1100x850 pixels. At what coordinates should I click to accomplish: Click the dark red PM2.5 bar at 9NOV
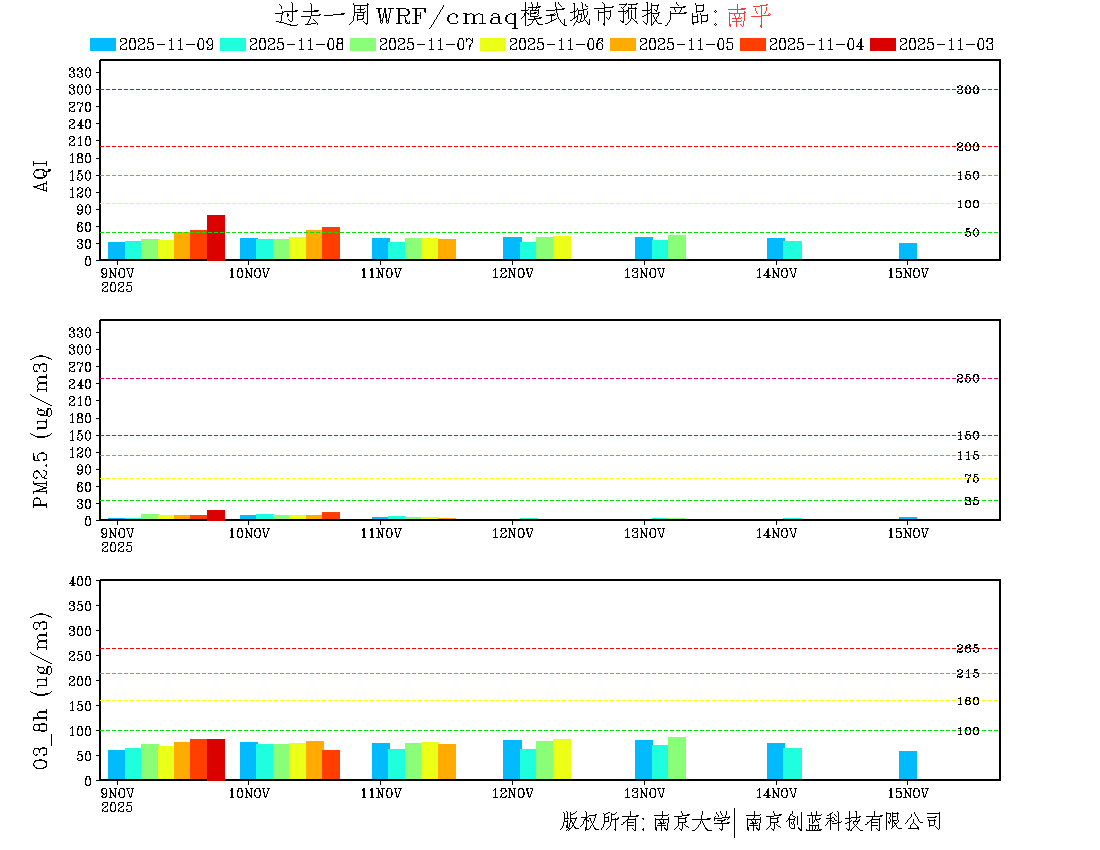(216, 515)
